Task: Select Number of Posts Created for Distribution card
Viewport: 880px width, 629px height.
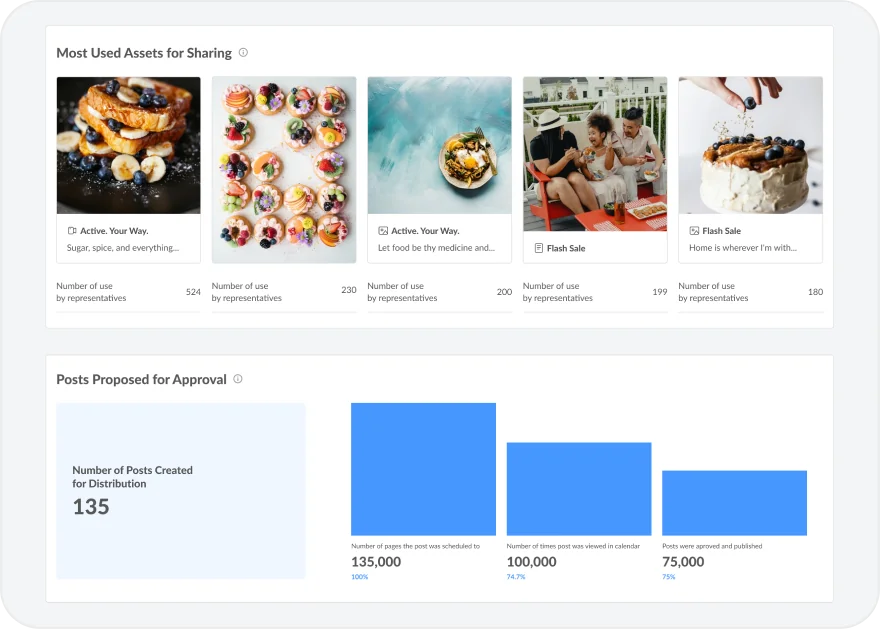Action: pos(181,490)
